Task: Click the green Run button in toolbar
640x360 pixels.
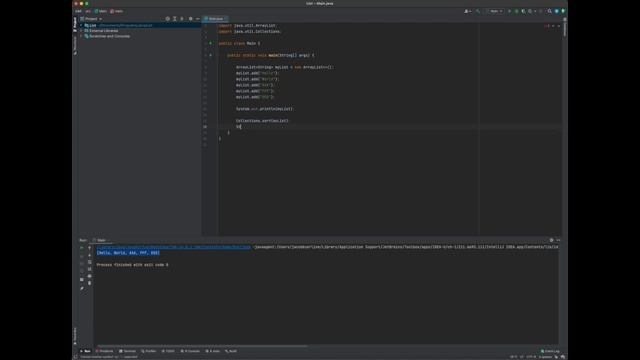Action: pyautogui.click(x=509, y=11)
